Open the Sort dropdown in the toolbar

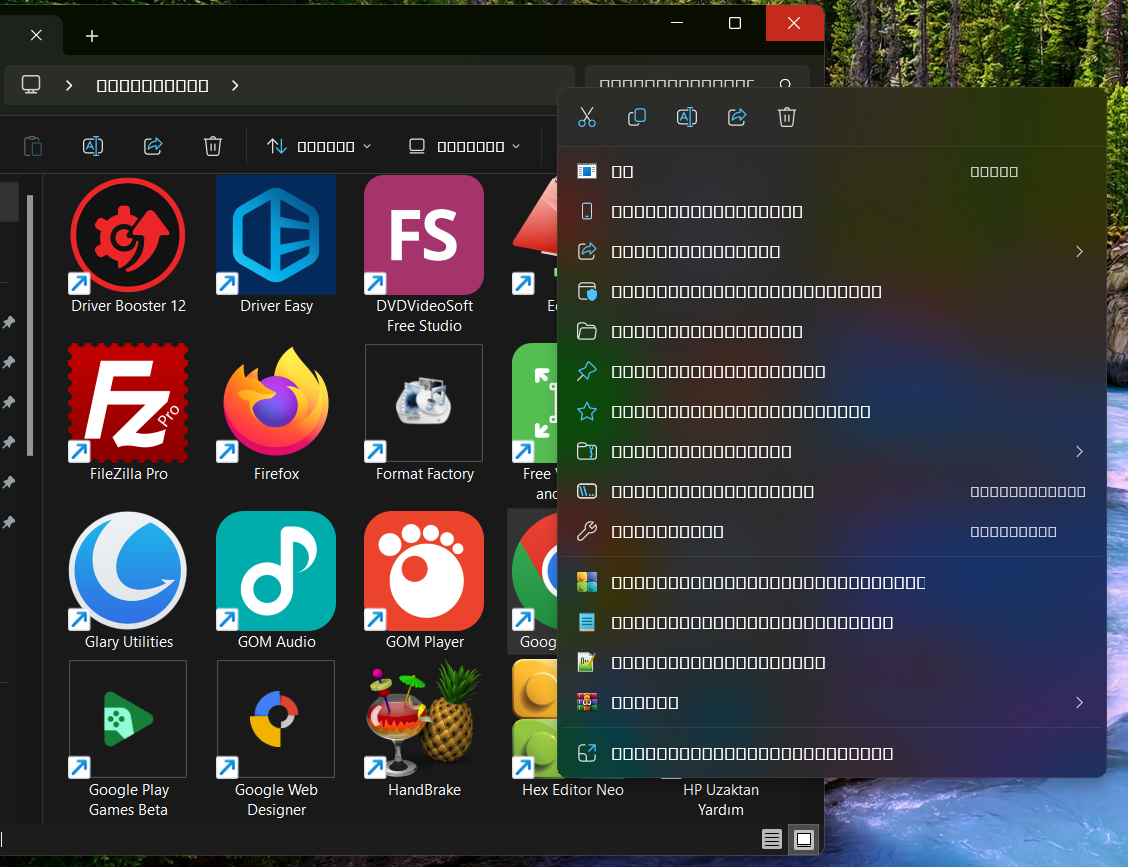click(319, 147)
